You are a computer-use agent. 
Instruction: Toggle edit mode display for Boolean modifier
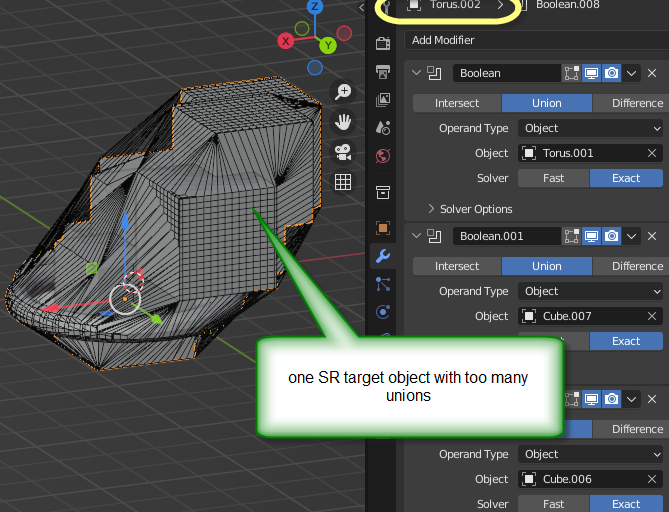click(571, 73)
